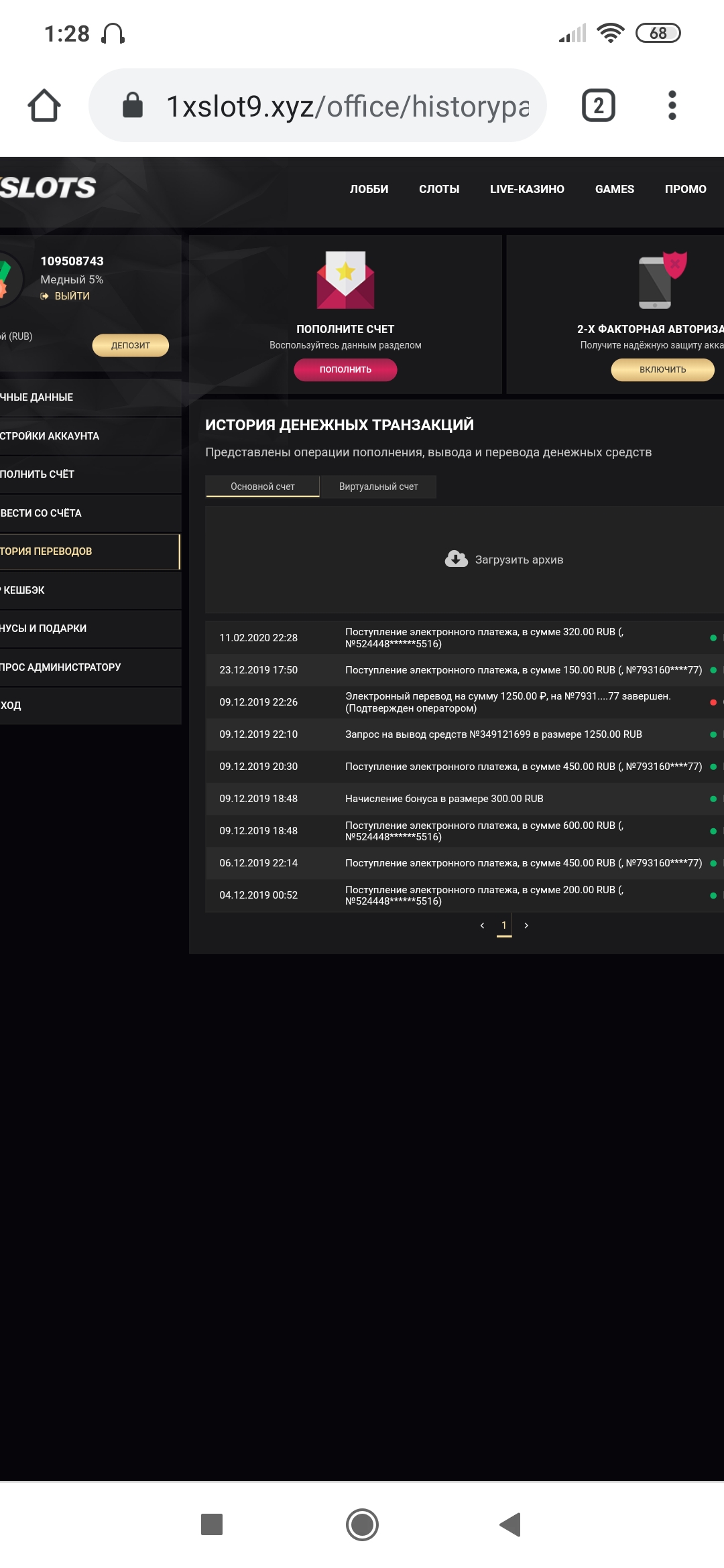Open the browser three-dot menu
724x1568 pixels.
click(x=672, y=106)
